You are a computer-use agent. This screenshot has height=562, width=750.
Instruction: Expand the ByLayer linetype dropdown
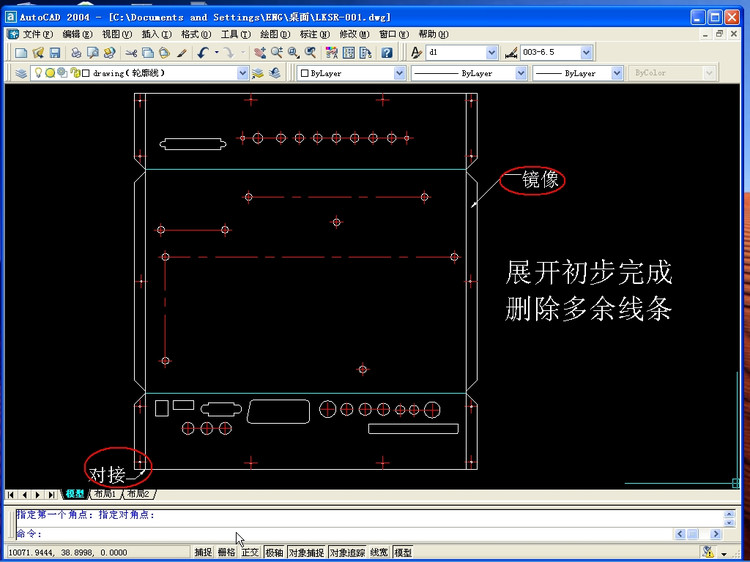pyautogui.click(x=521, y=73)
